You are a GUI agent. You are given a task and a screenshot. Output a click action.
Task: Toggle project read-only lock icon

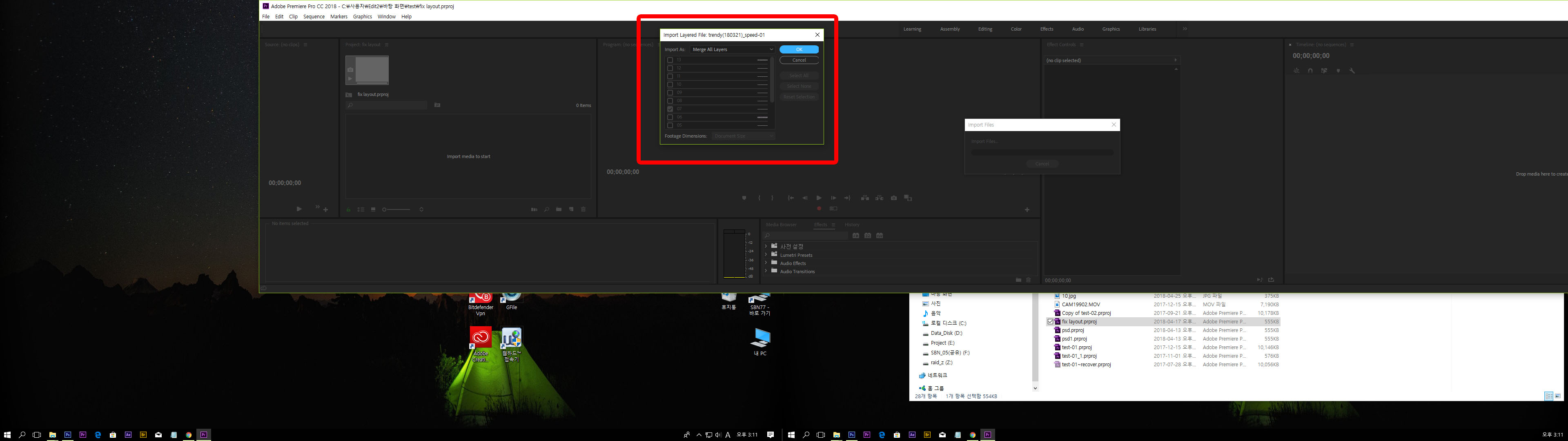coord(348,209)
